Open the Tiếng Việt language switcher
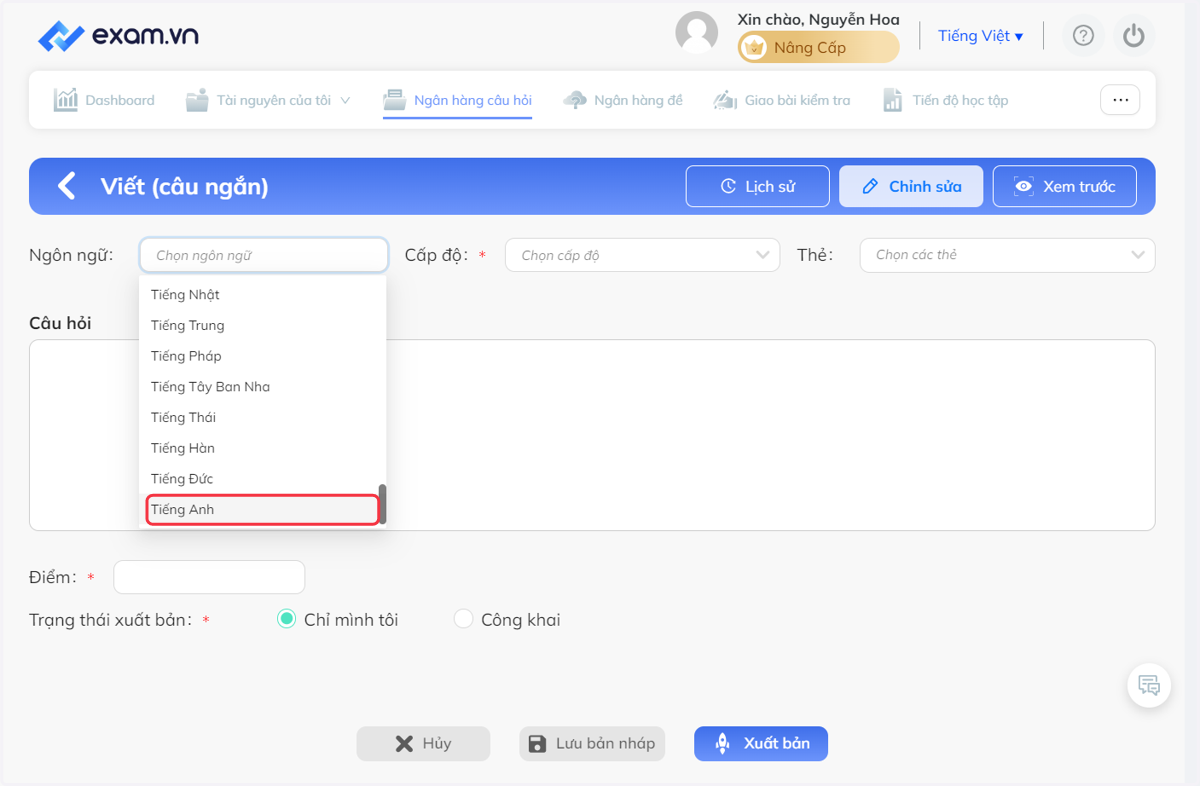The image size is (1200, 786). click(x=980, y=36)
